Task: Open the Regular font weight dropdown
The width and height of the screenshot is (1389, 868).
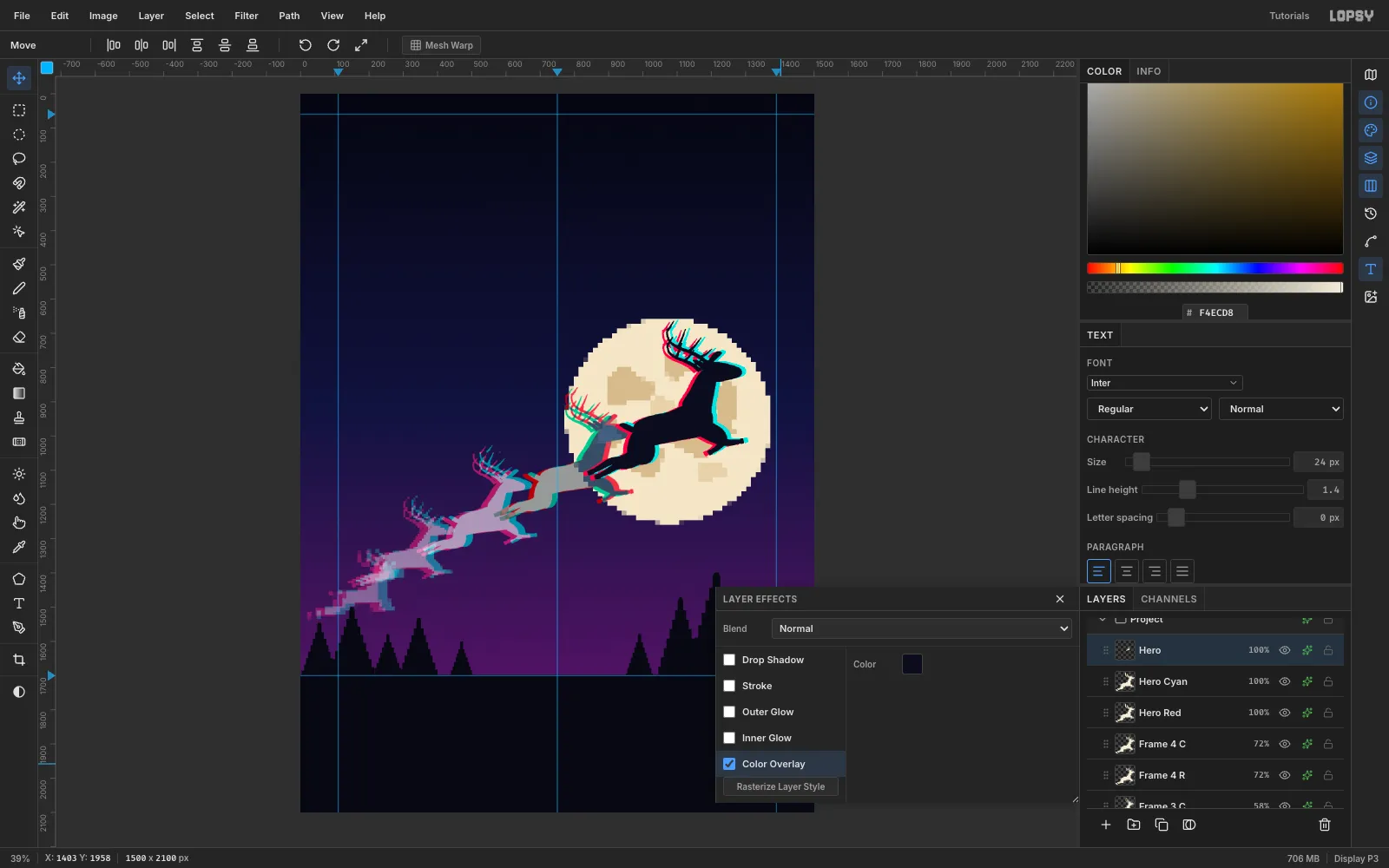Action: 1149,409
